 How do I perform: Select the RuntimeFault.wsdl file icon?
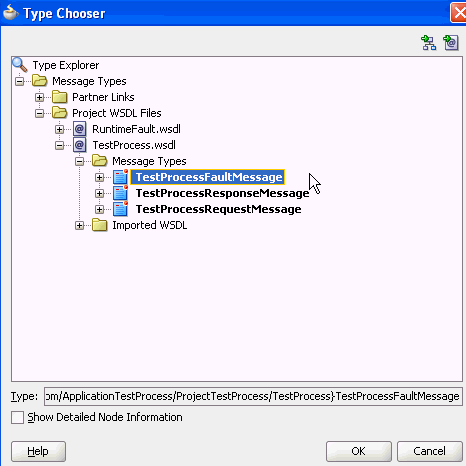pos(80,129)
